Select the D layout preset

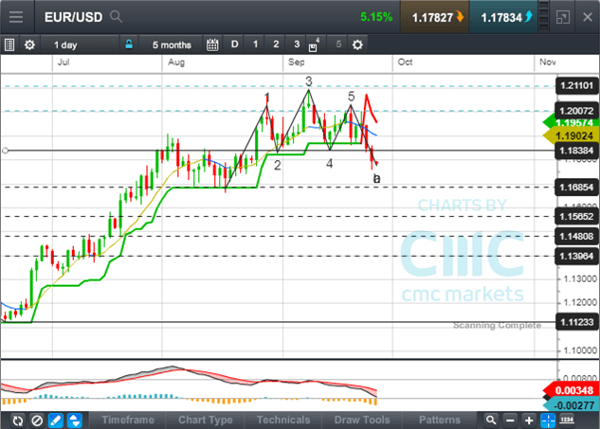pyautogui.click(x=235, y=45)
